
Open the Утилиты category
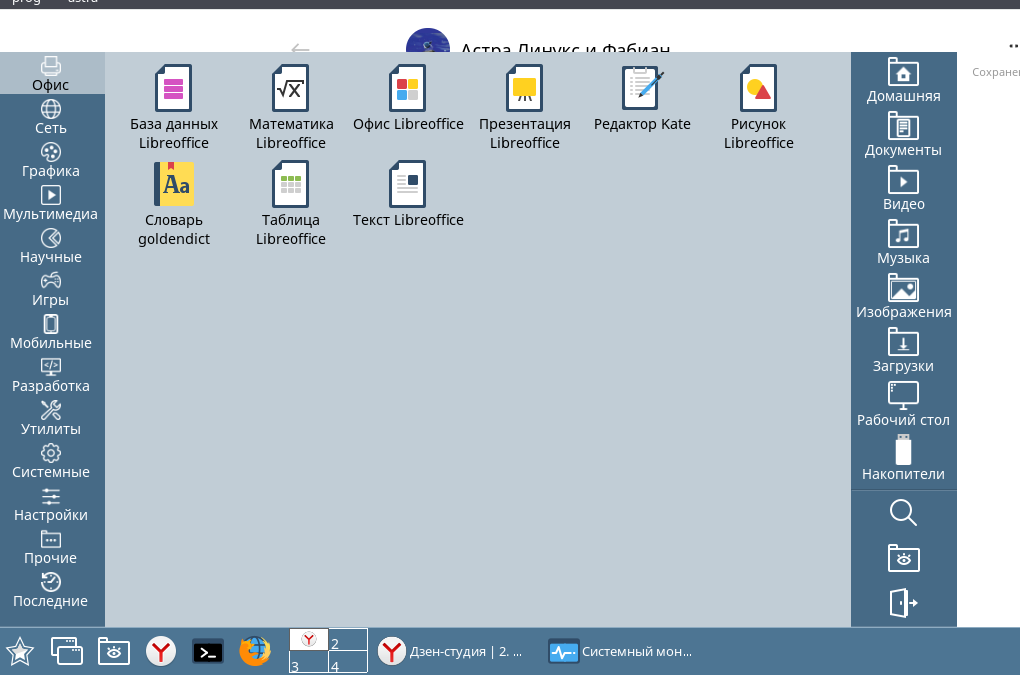point(51,417)
